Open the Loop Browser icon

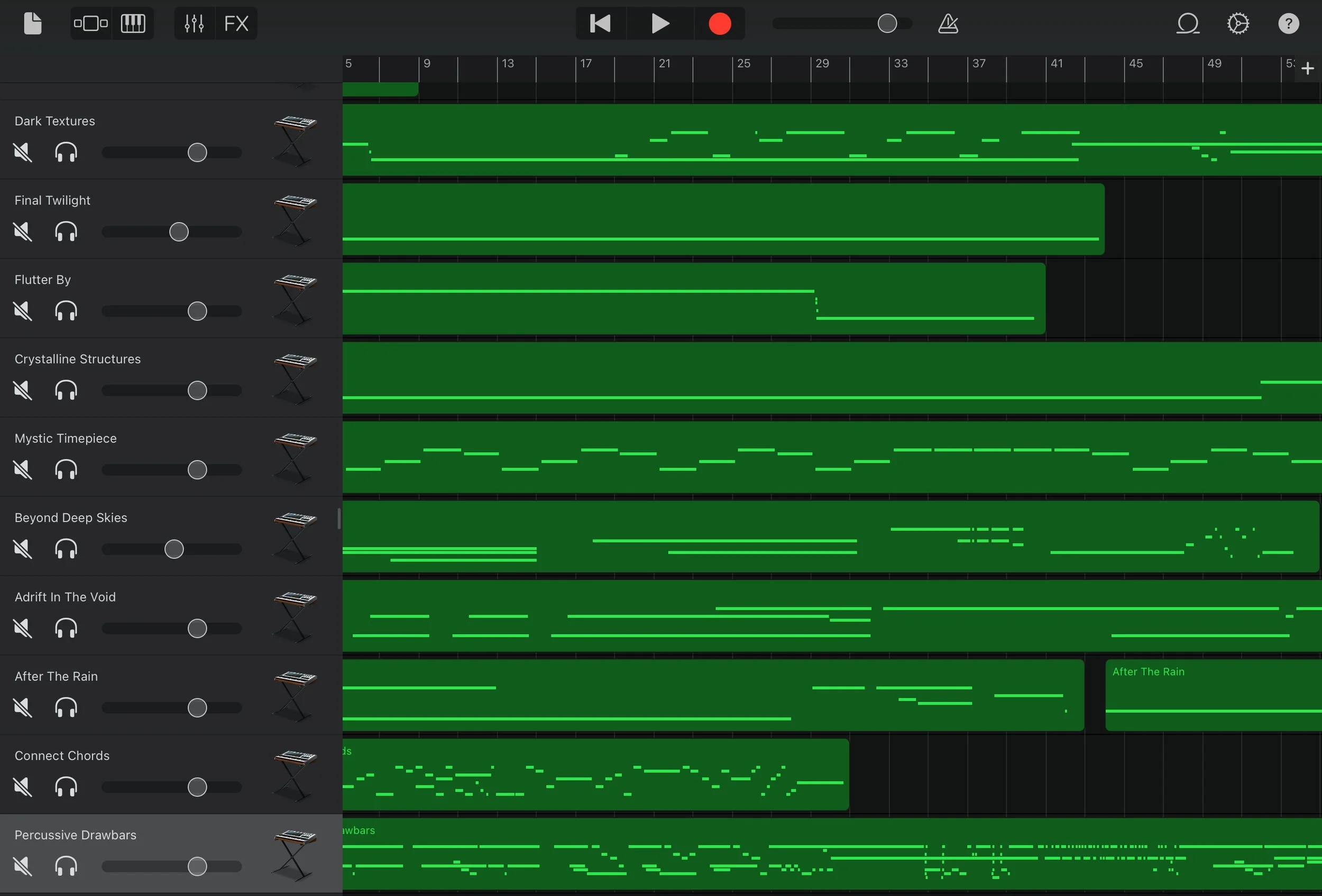tap(1188, 23)
